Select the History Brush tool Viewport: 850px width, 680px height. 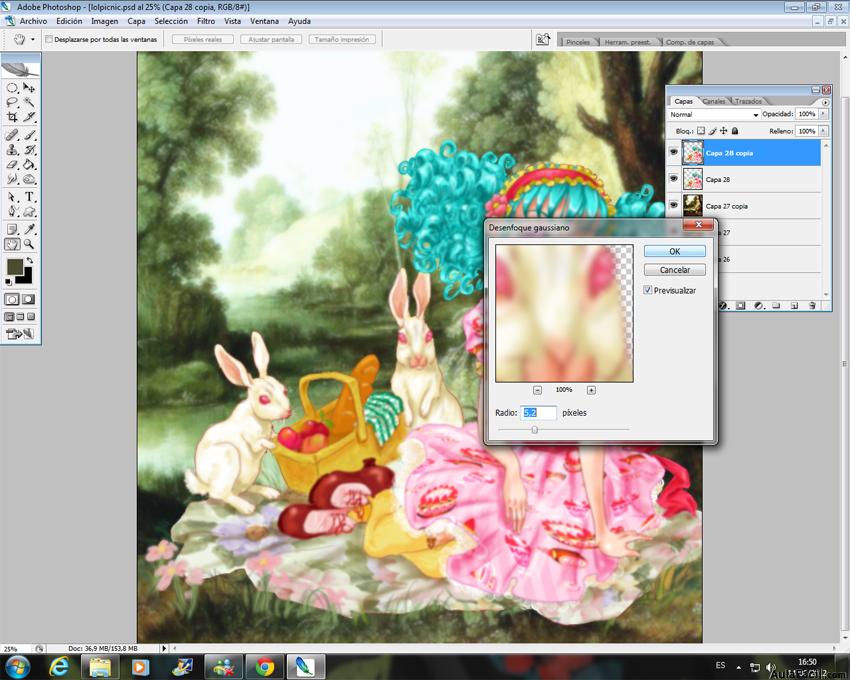point(29,150)
